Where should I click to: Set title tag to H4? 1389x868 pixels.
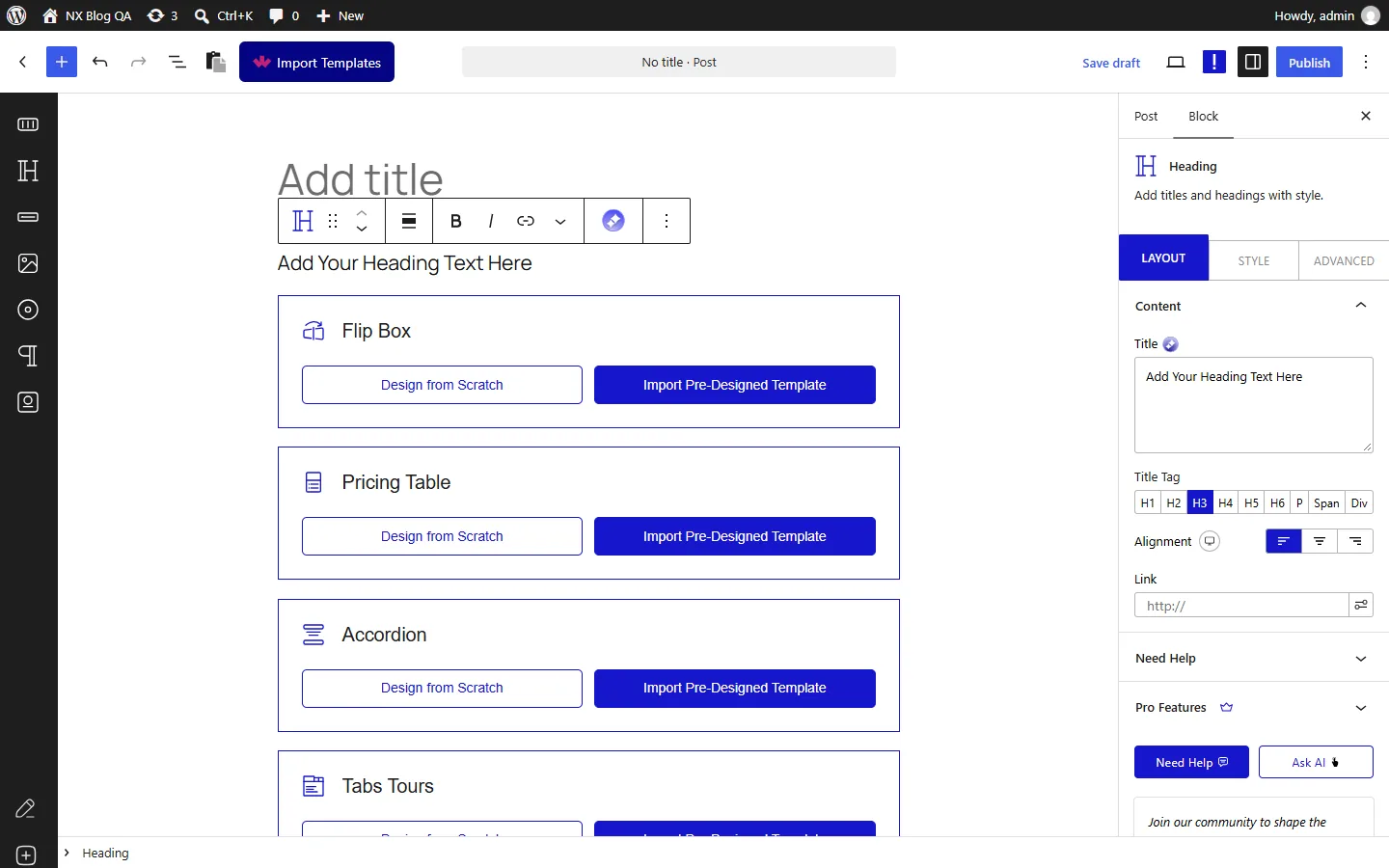click(1226, 502)
